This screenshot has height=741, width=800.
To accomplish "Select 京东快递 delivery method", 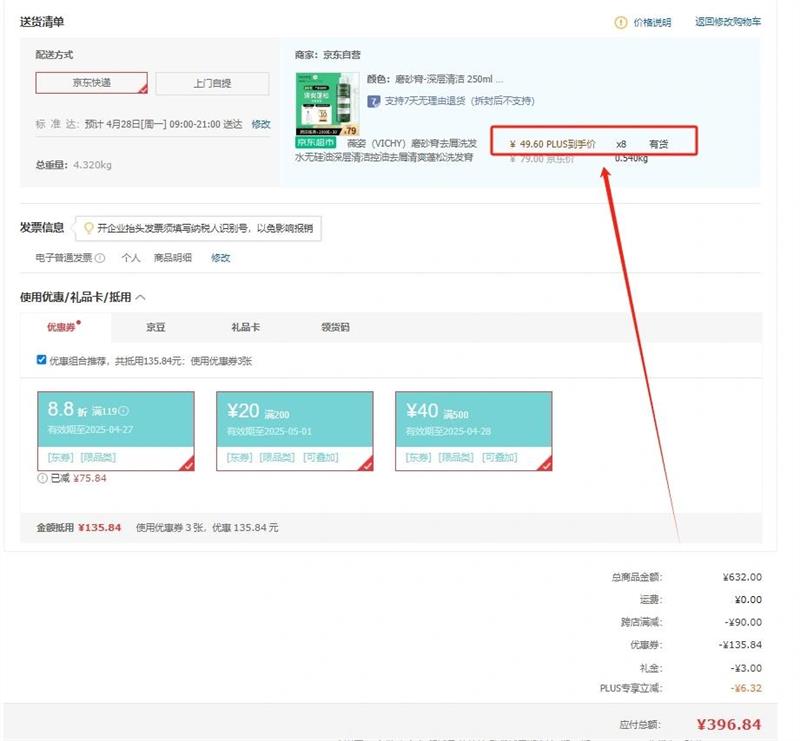I will point(92,83).
